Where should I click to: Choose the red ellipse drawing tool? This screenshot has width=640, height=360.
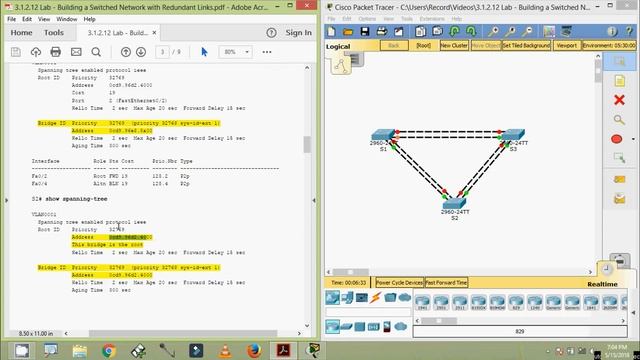[617, 139]
